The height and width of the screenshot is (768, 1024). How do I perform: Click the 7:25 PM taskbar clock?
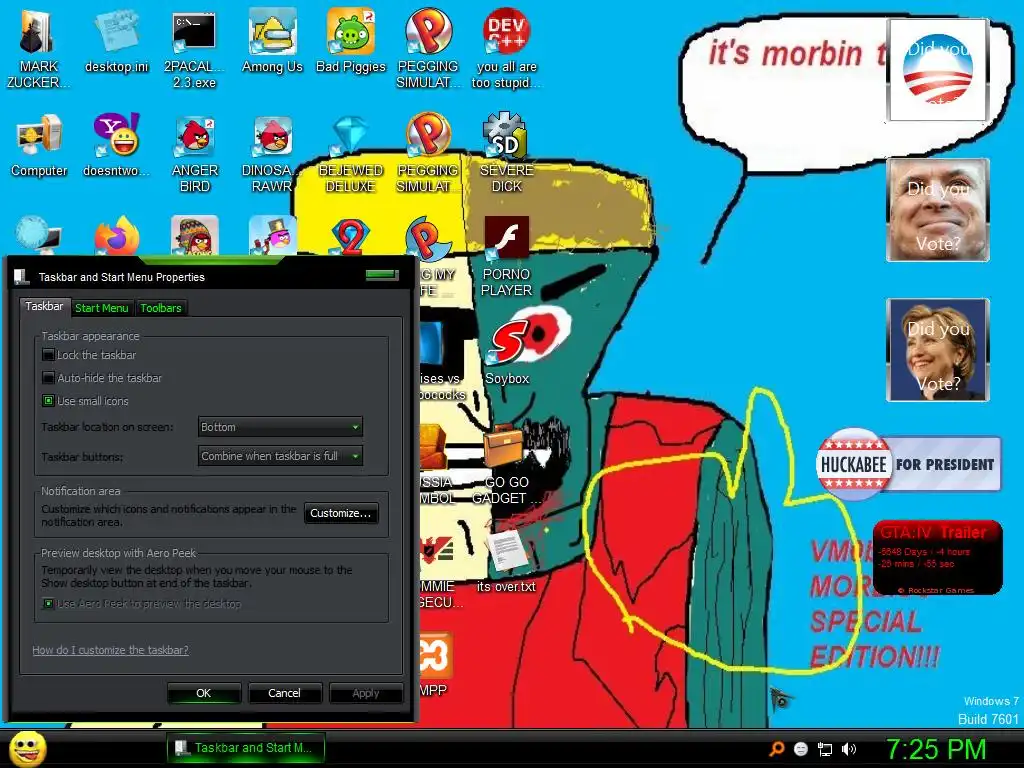tap(936, 749)
